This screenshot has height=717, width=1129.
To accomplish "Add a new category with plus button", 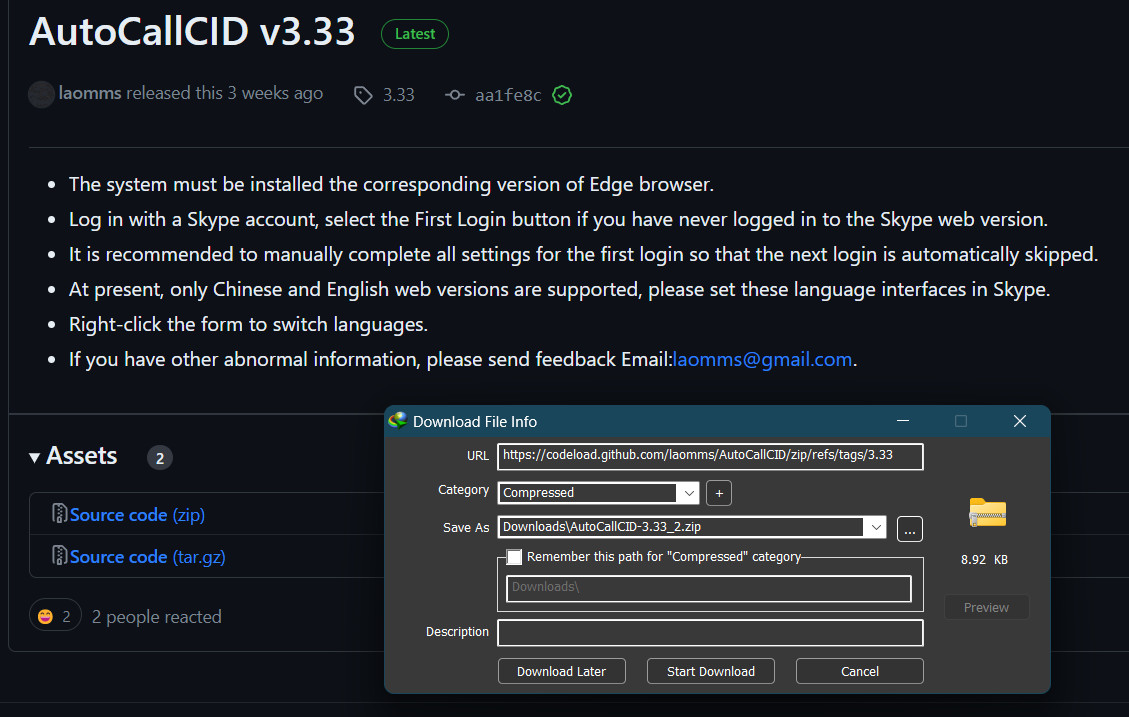I will coord(719,493).
